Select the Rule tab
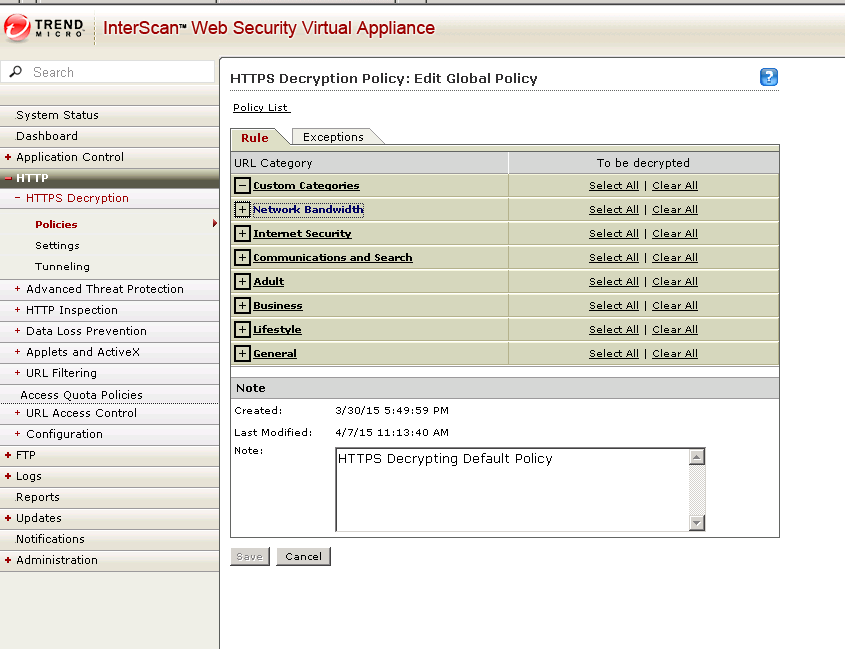Screen dimensions: 845x649 [255, 137]
